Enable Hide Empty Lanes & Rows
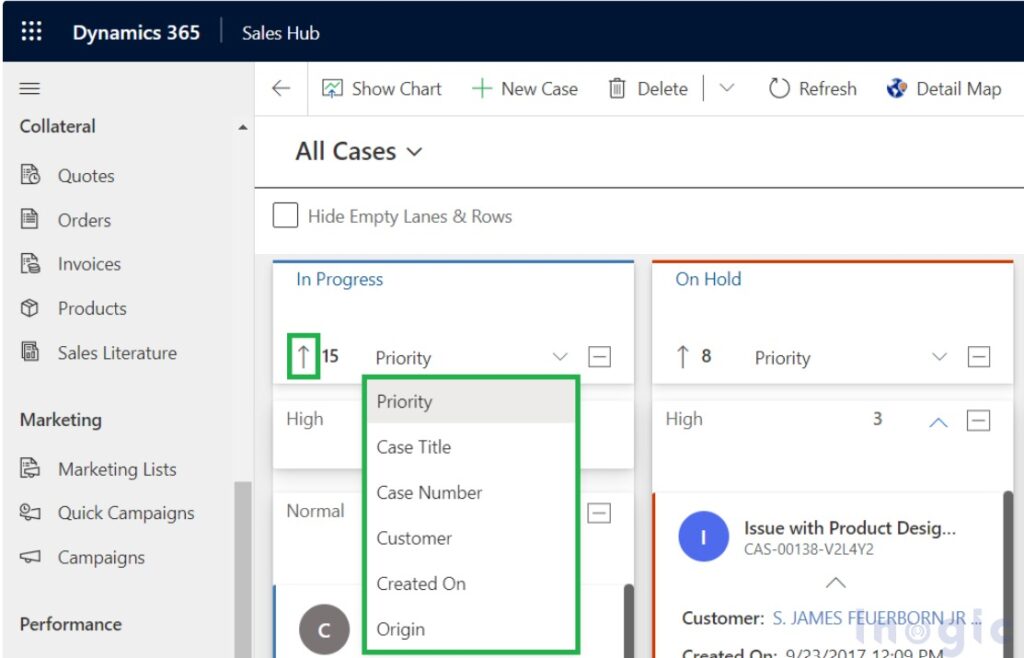The height and width of the screenshot is (658, 1024). click(x=285, y=215)
